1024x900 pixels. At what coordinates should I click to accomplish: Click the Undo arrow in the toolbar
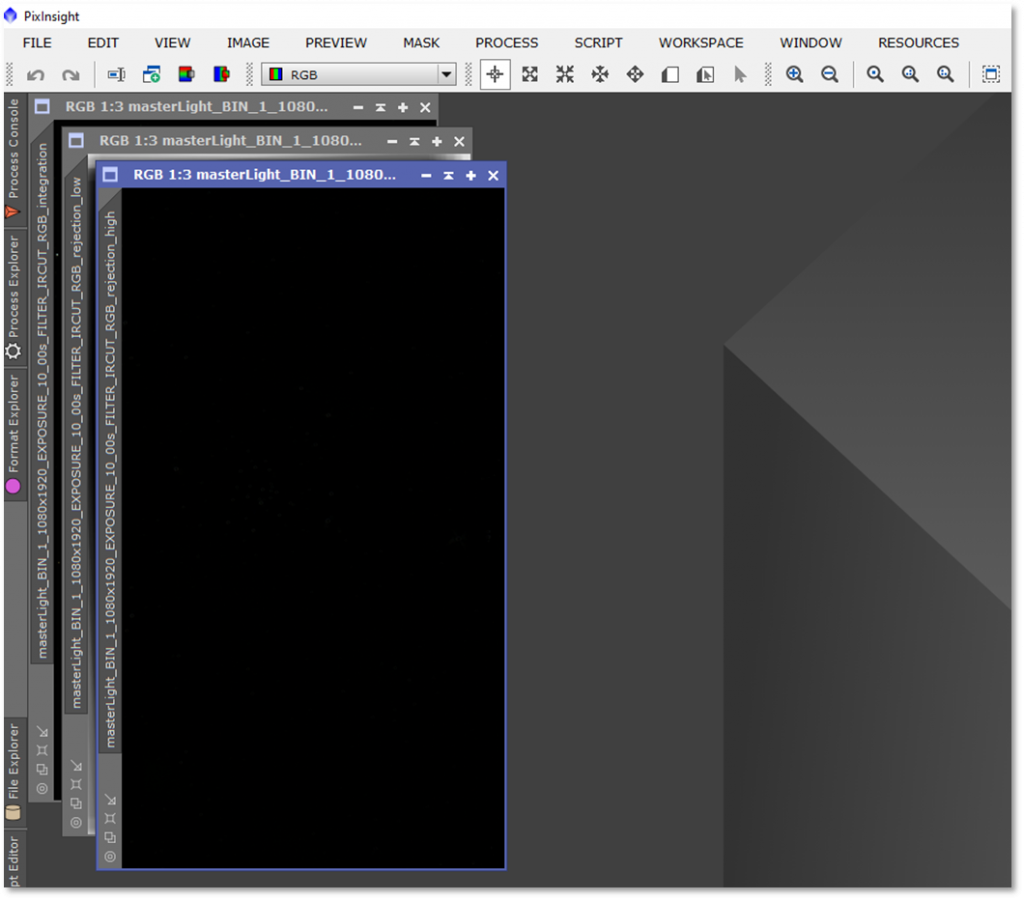[36, 75]
